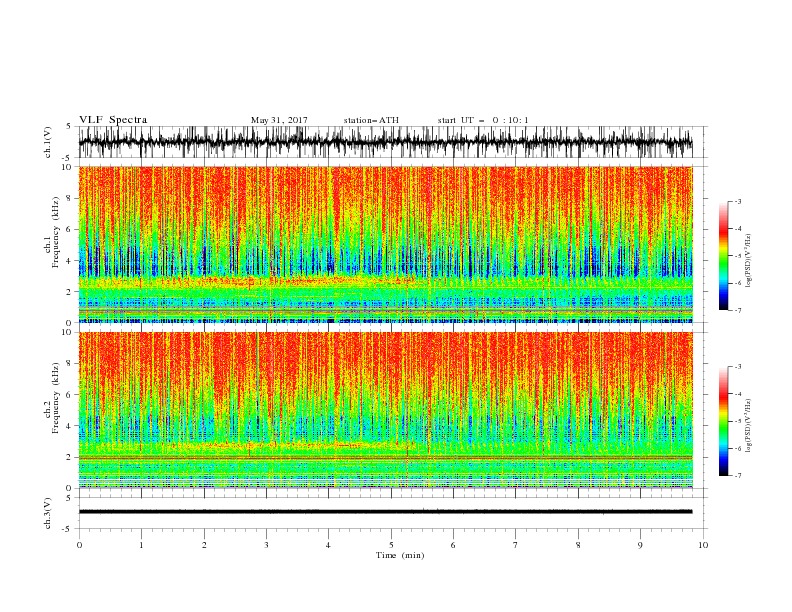Click the time axis "3" tick label
Screen dimensions: 792x612
[266, 545]
